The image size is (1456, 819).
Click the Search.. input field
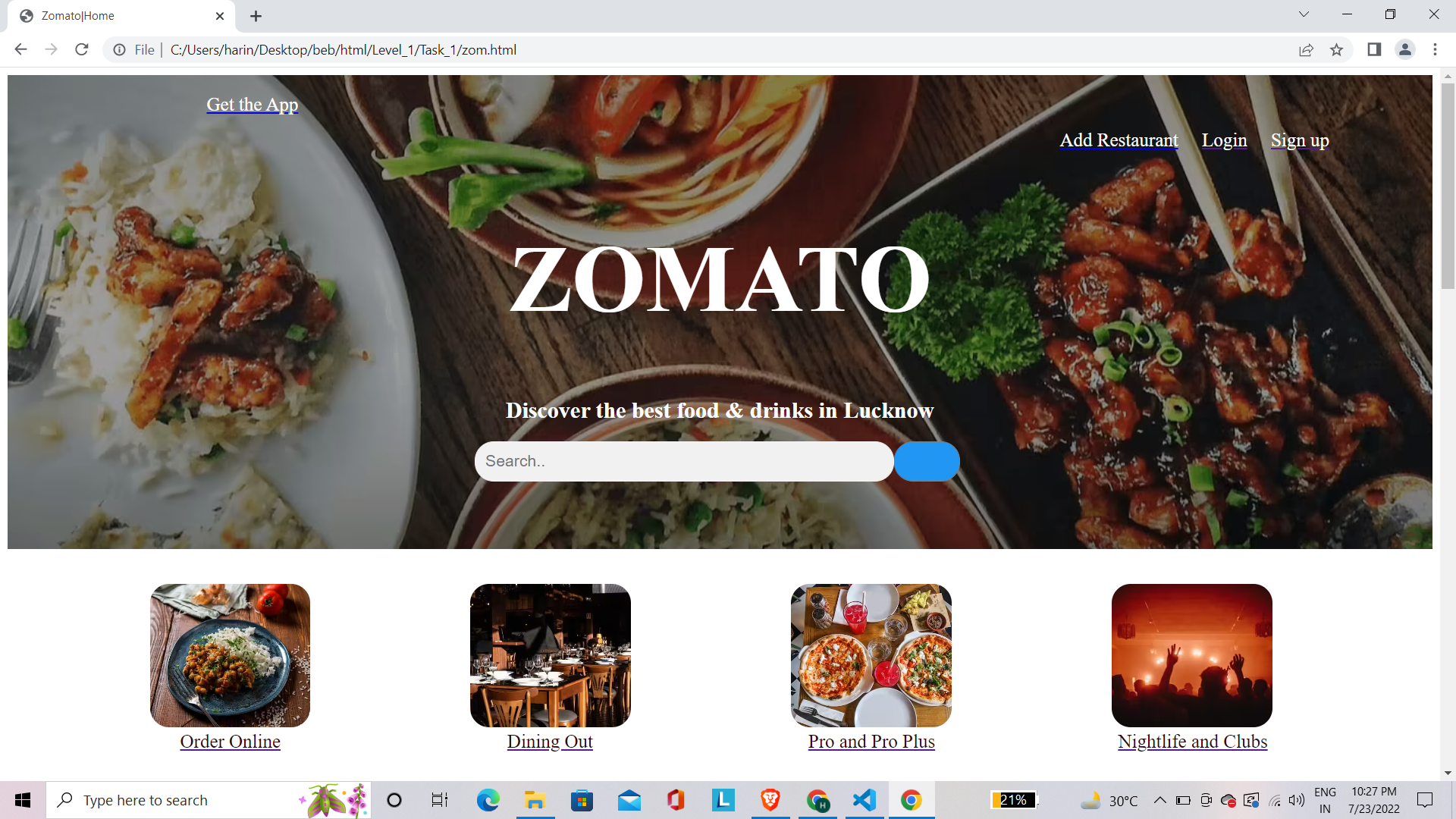coord(682,461)
